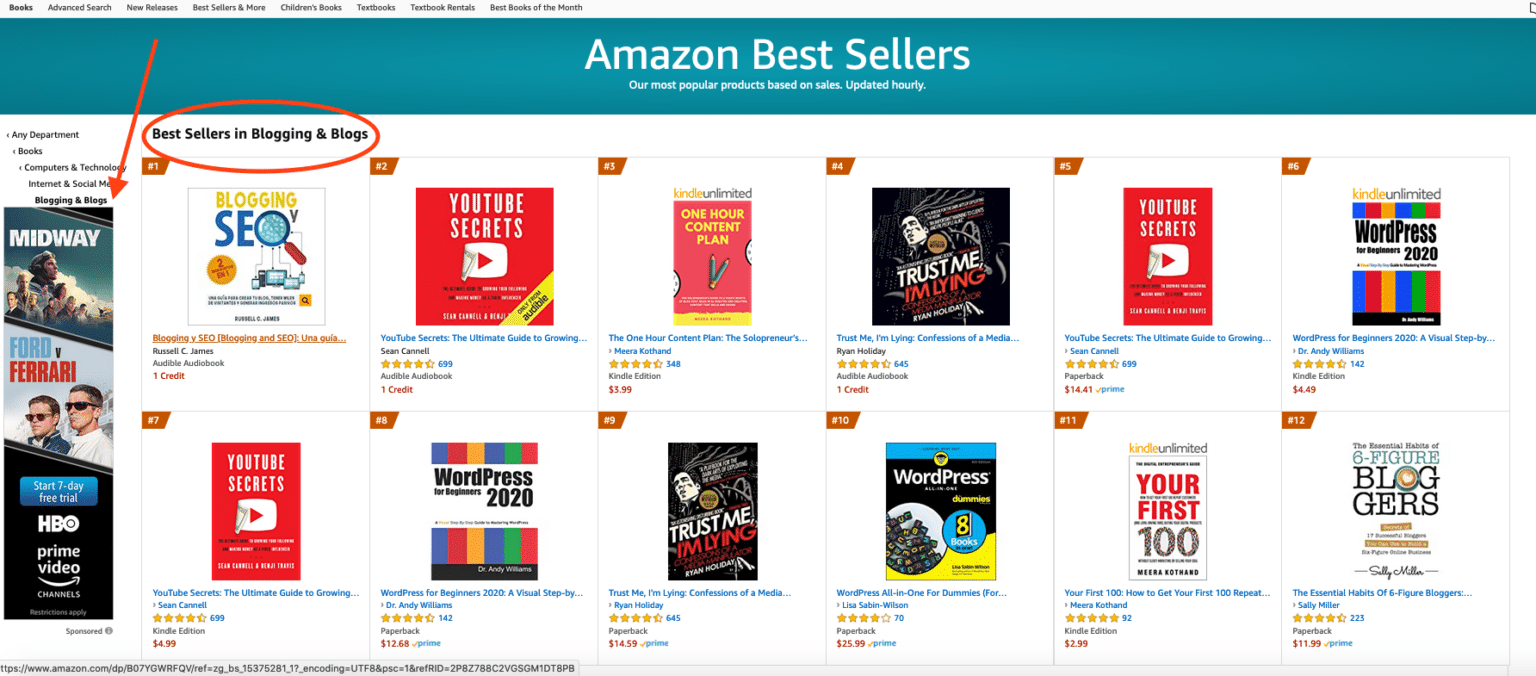Expand Computers & Technology category in sidebar
This screenshot has width=1536, height=676.
(74, 168)
